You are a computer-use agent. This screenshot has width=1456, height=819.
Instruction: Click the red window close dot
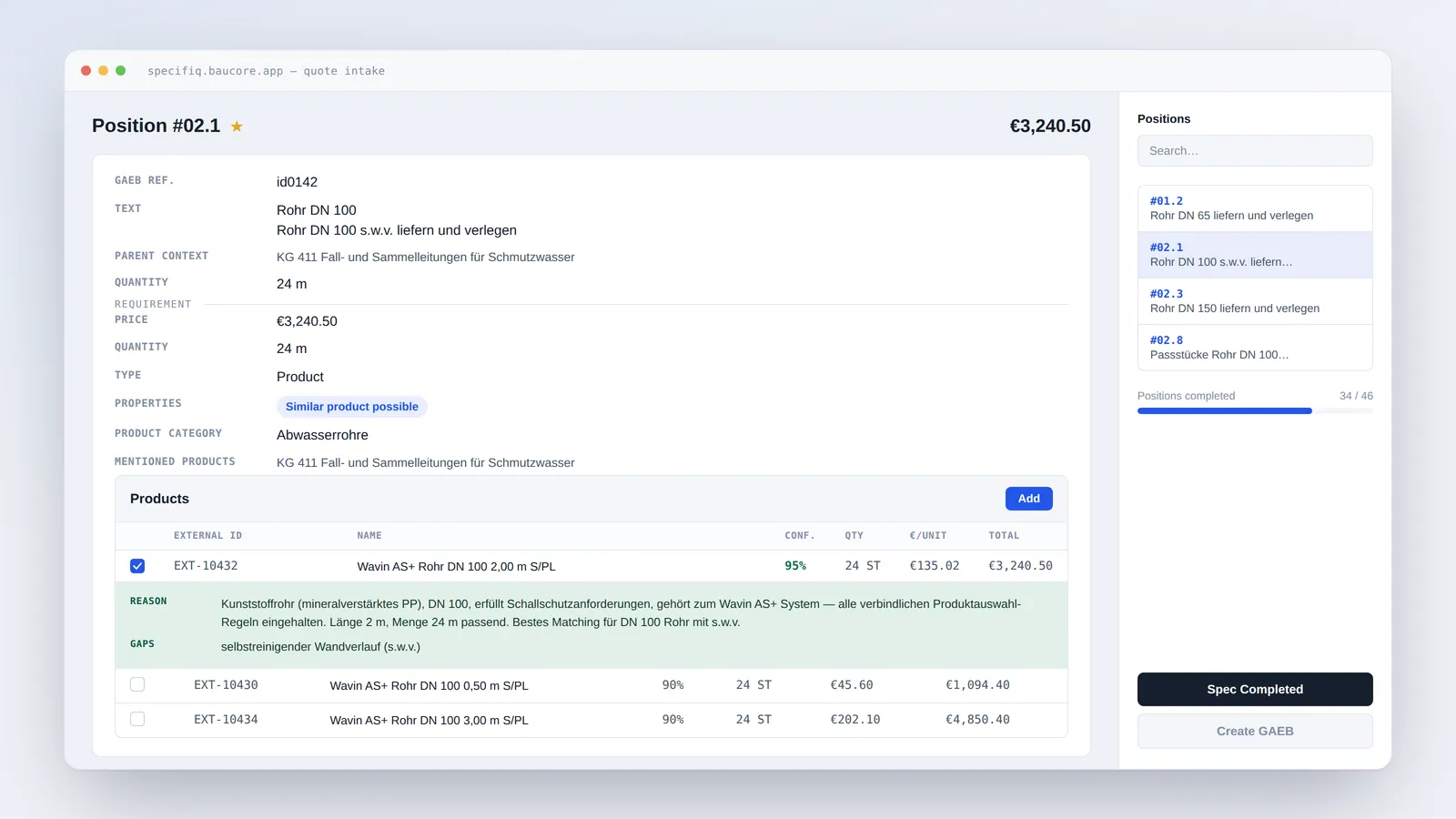pos(86,71)
